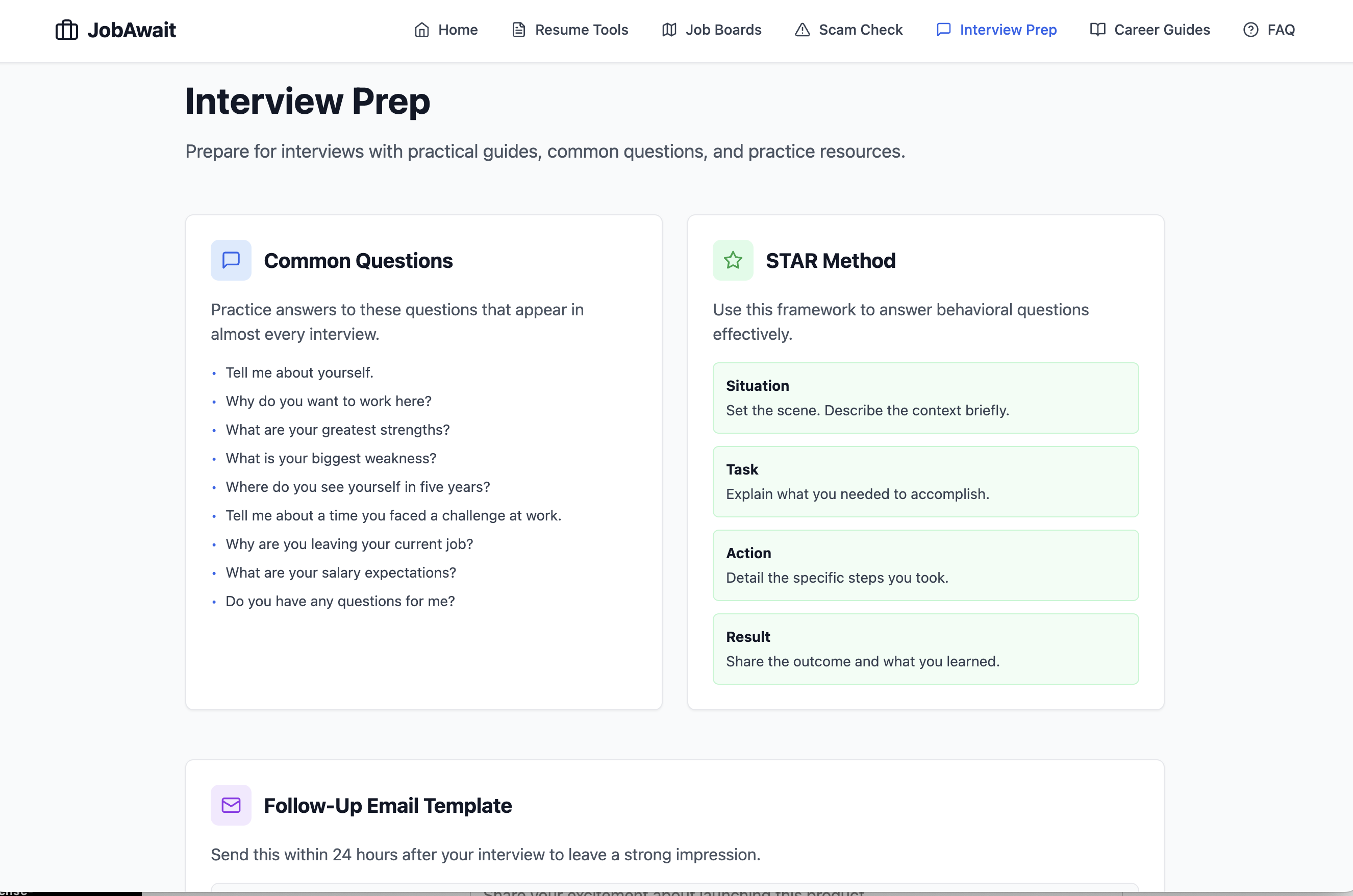
Task: Click the Scam Check warning triangle icon
Action: (802, 30)
